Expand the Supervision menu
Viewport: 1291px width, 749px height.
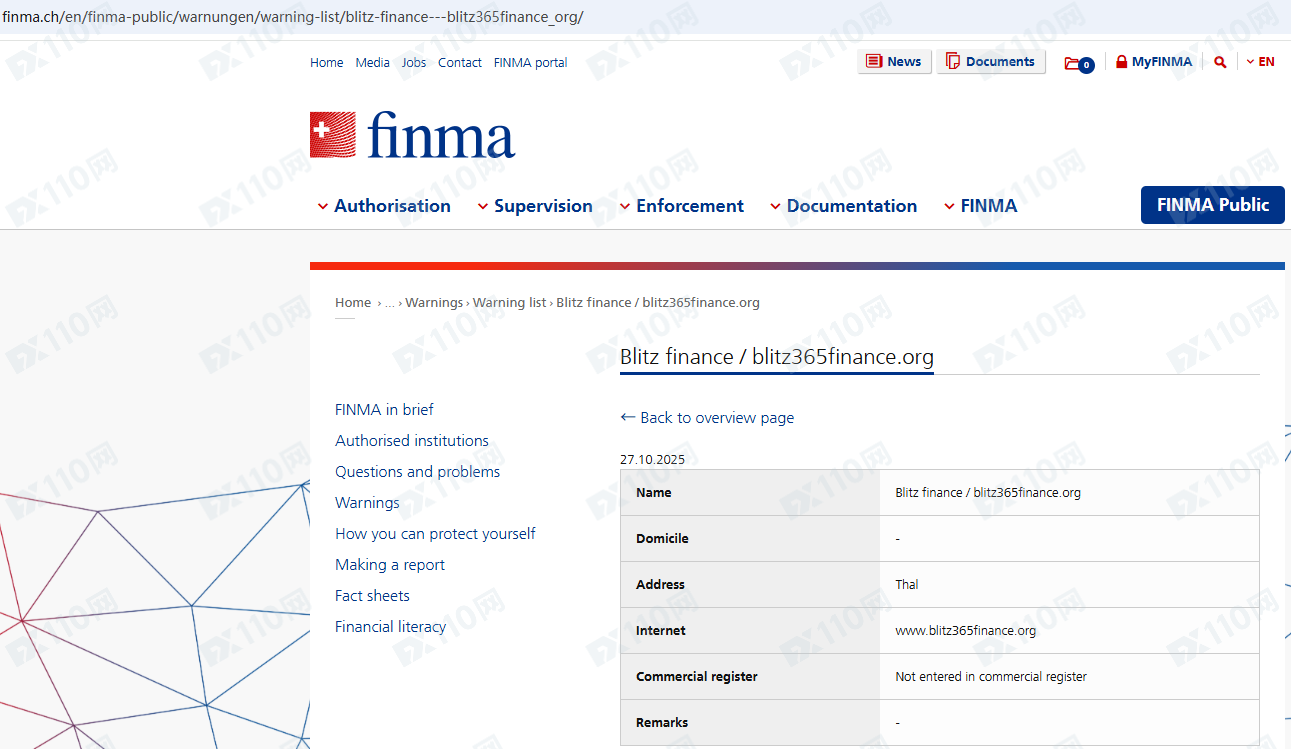tap(535, 206)
